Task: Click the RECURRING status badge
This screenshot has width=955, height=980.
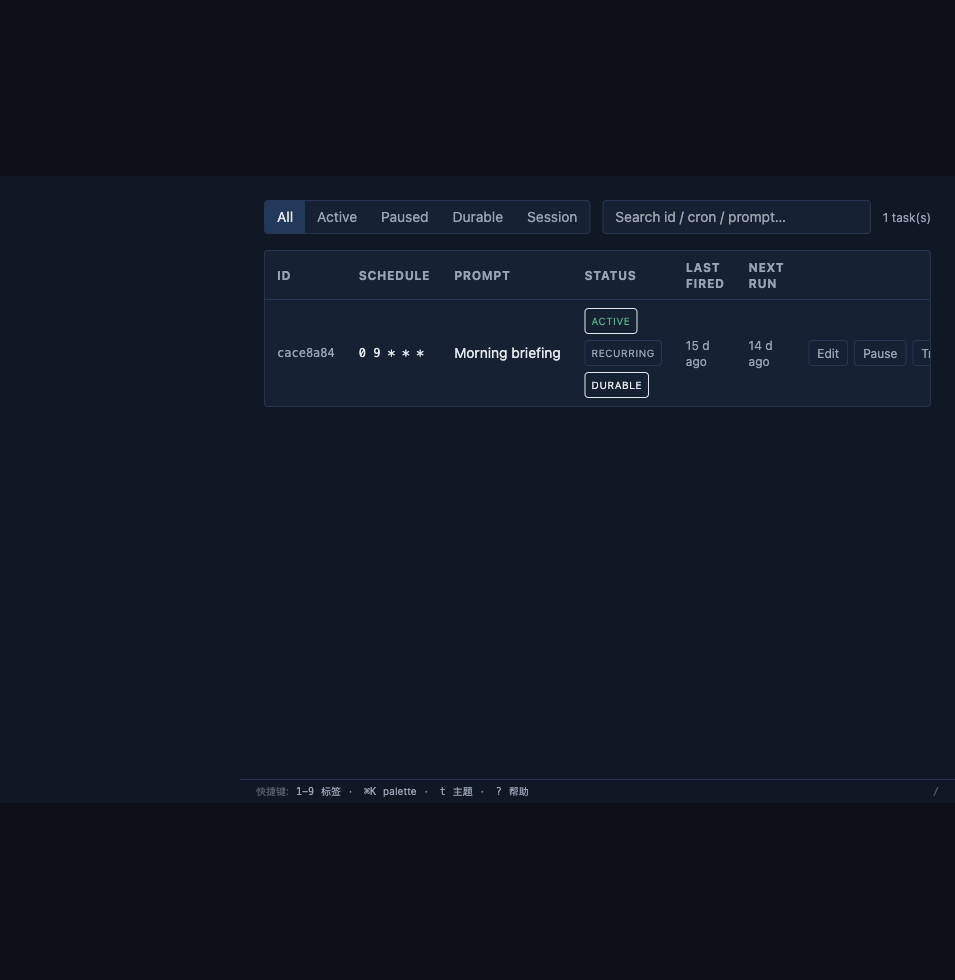Action: (622, 353)
